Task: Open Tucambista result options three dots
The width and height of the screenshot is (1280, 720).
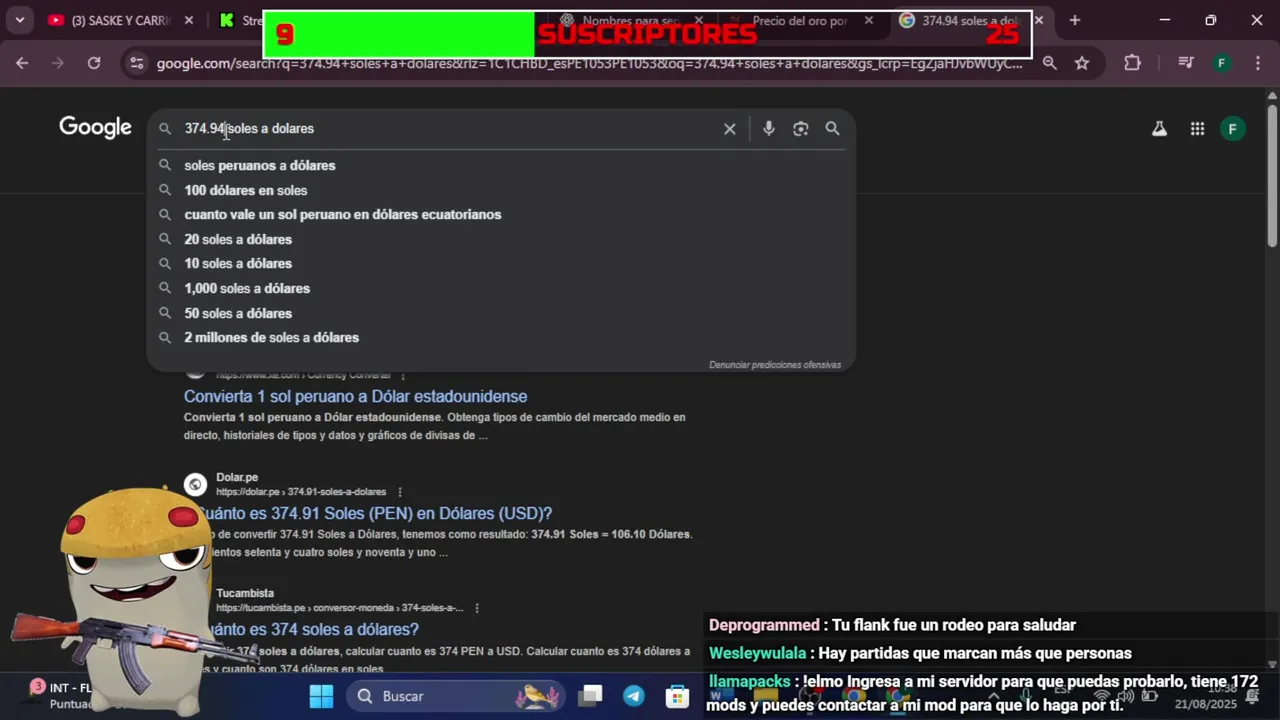Action: (477, 608)
